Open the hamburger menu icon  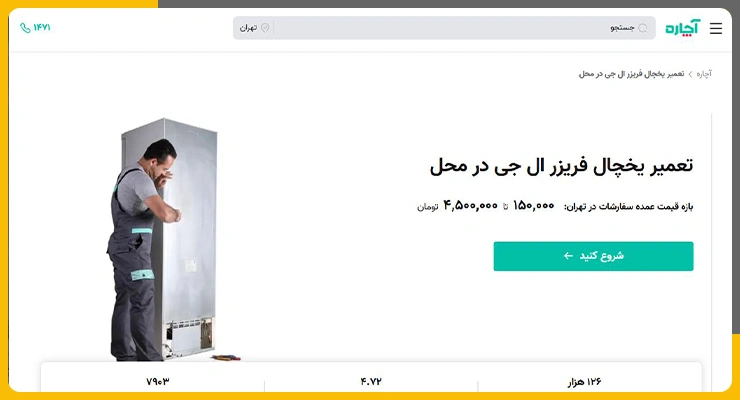click(715, 28)
